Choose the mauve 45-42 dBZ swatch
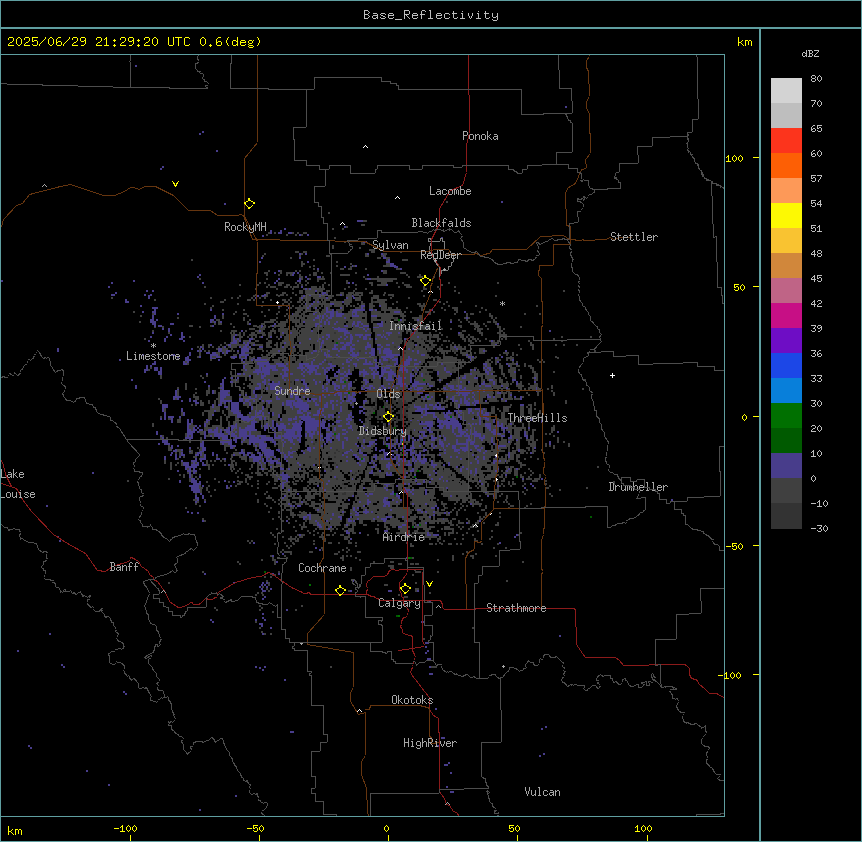Screen dimensions: 862x842 [x=786, y=290]
